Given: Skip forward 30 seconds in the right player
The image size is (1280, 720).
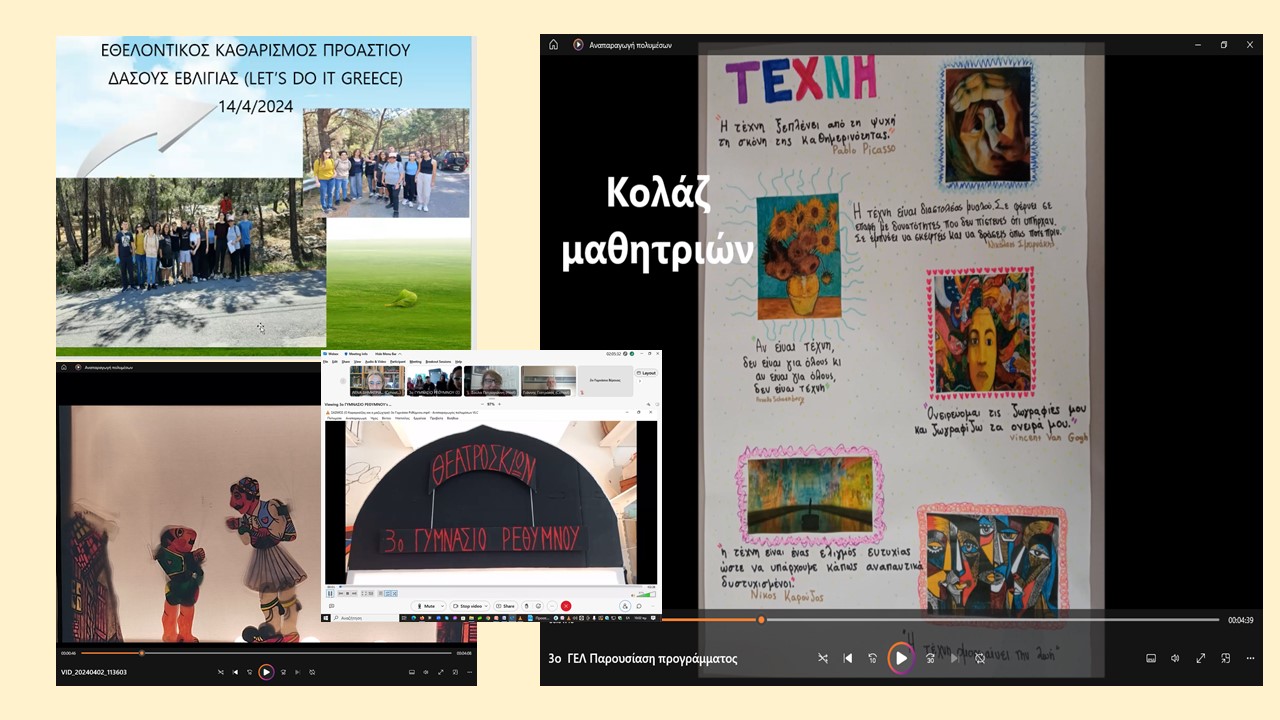Looking at the screenshot, I should click(x=930, y=658).
